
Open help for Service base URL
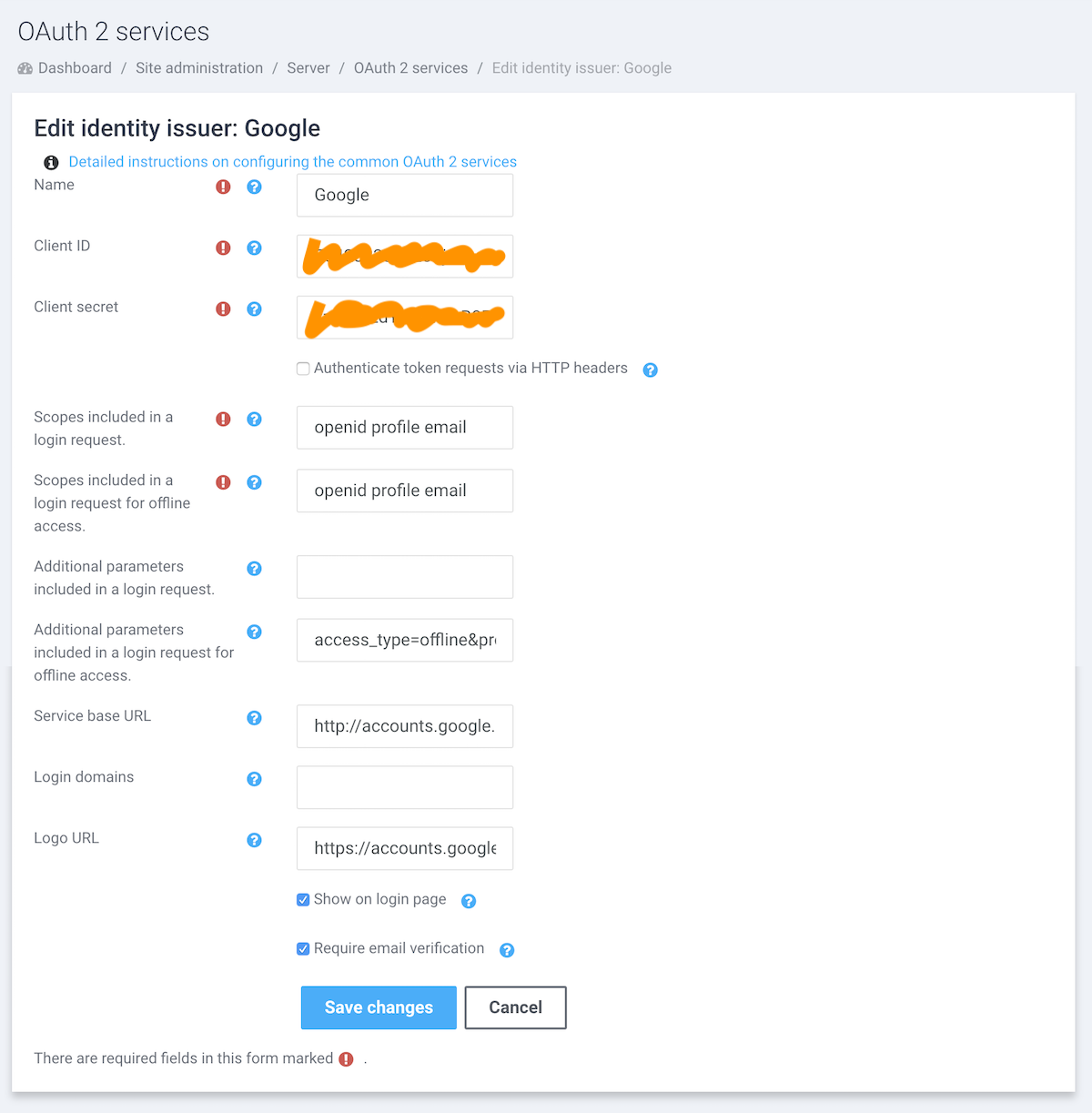pos(255,718)
